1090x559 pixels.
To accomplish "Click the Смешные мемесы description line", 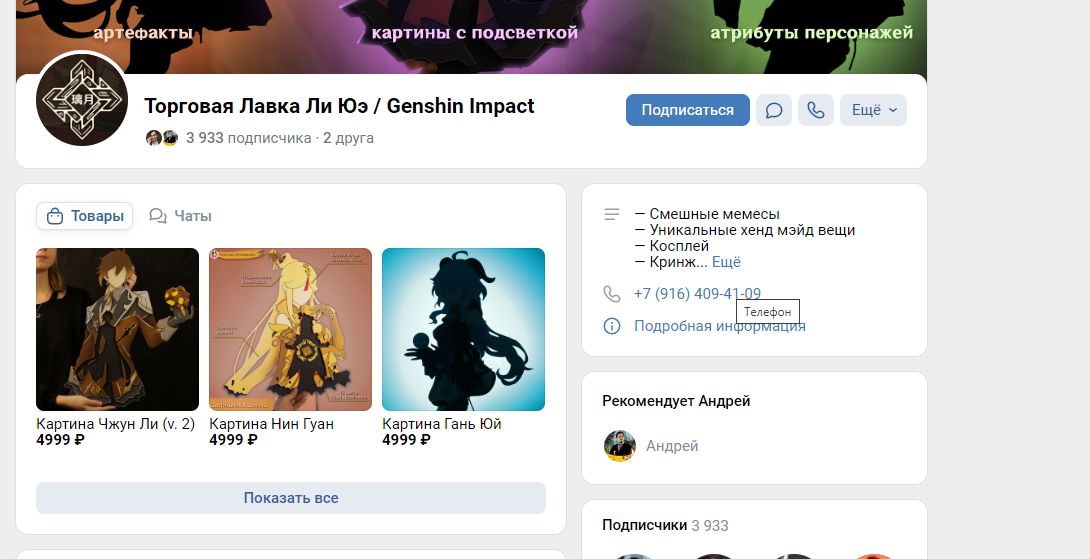I will 707,214.
